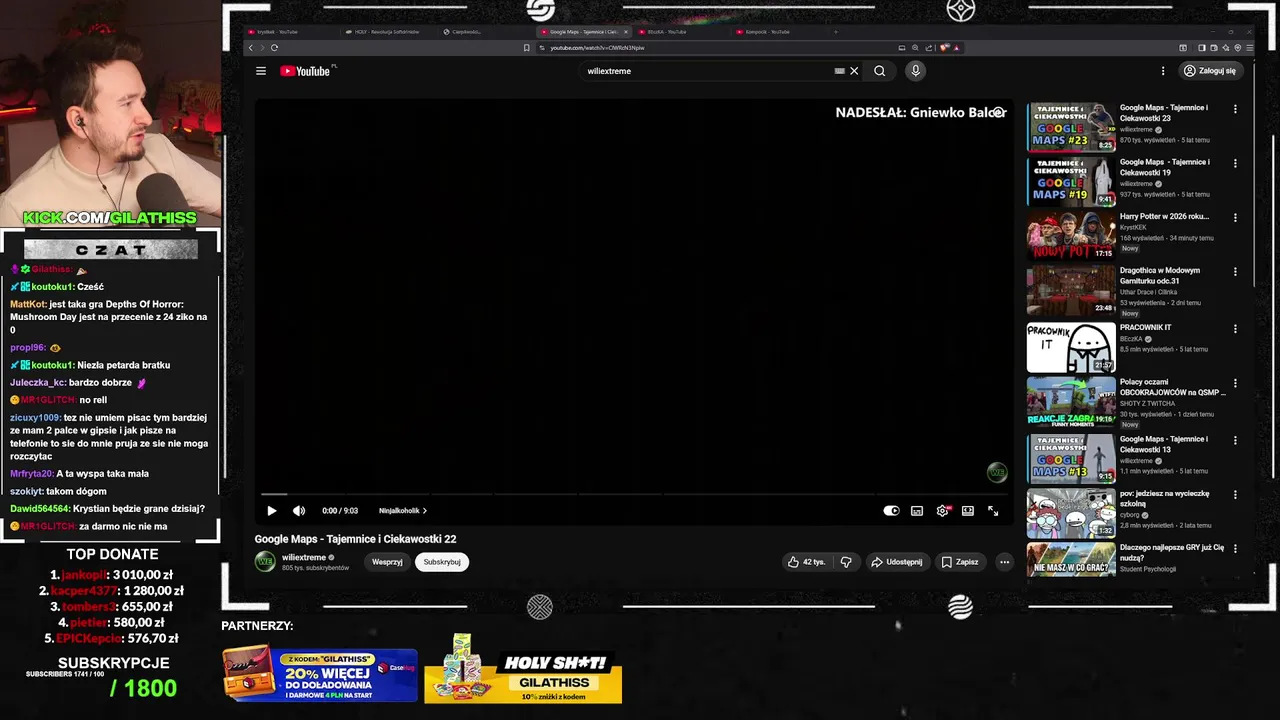Open options menu for Dragothica video
Screen dimensions: 1280x720
tap(1235, 271)
